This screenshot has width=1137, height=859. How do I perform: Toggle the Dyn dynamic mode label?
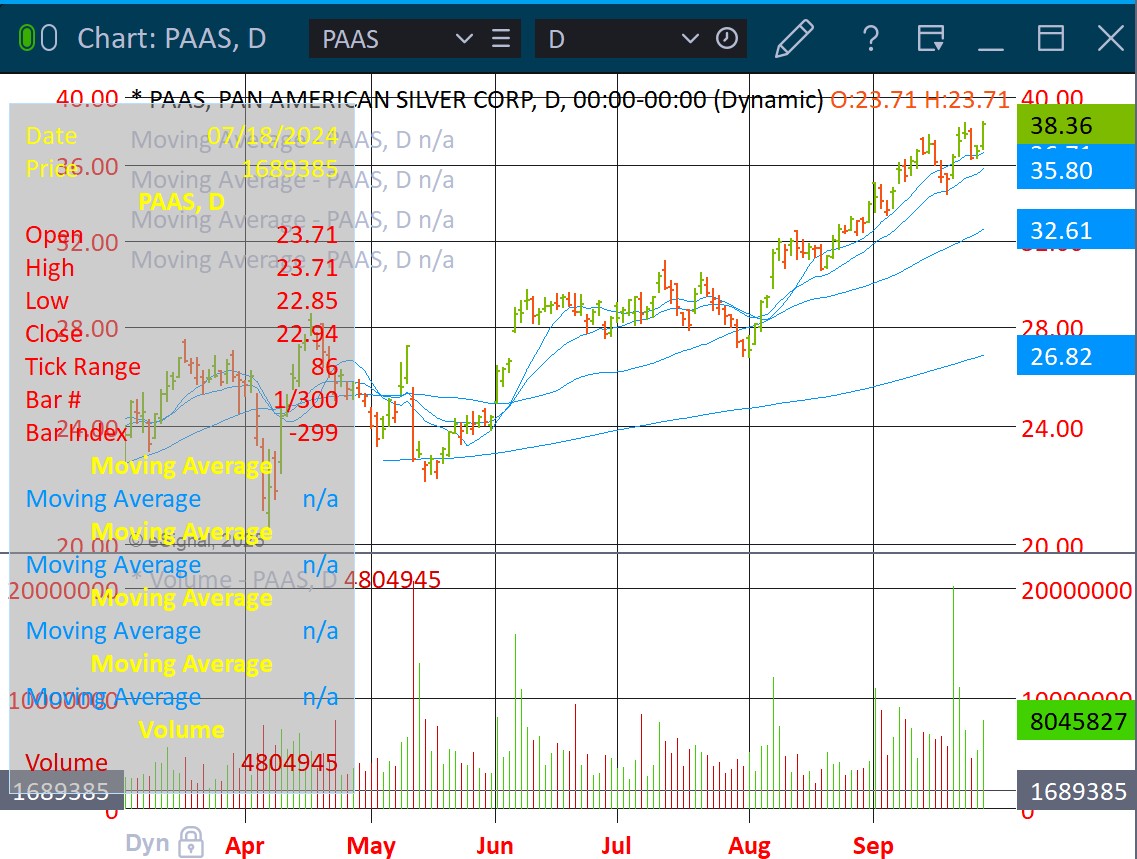click(146, 843)
